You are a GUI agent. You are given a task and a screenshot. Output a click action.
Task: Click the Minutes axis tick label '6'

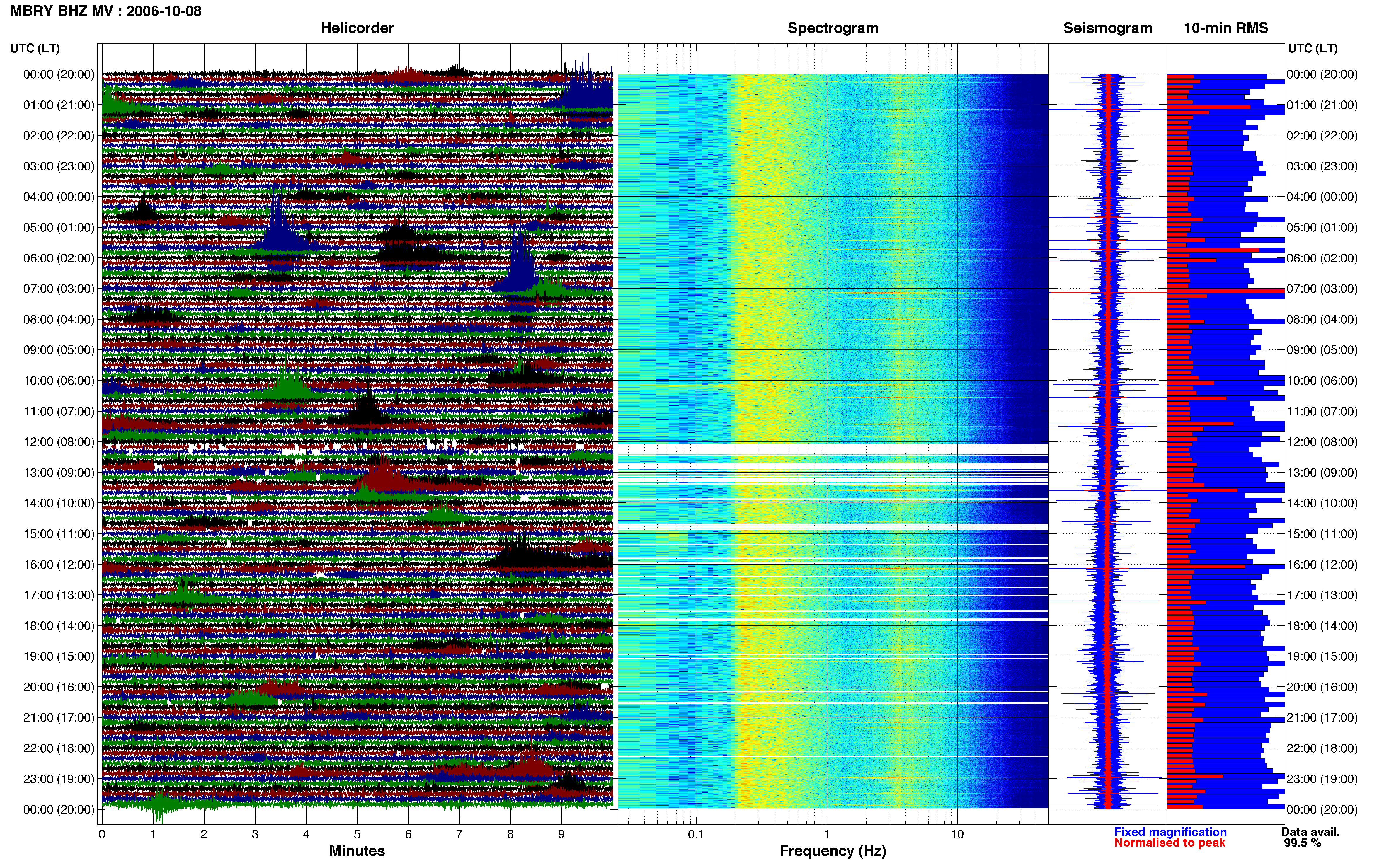408,834
